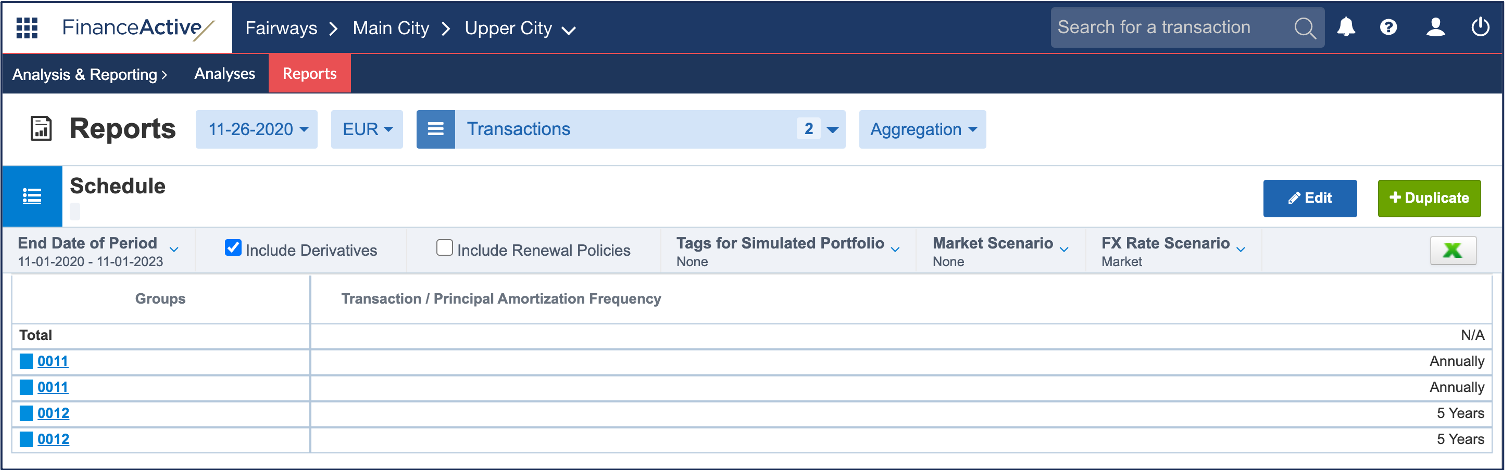Screen dimensions: 1506x470
Task: Open the 11-26-2020 date dropdown
Action: click(257, 129)
